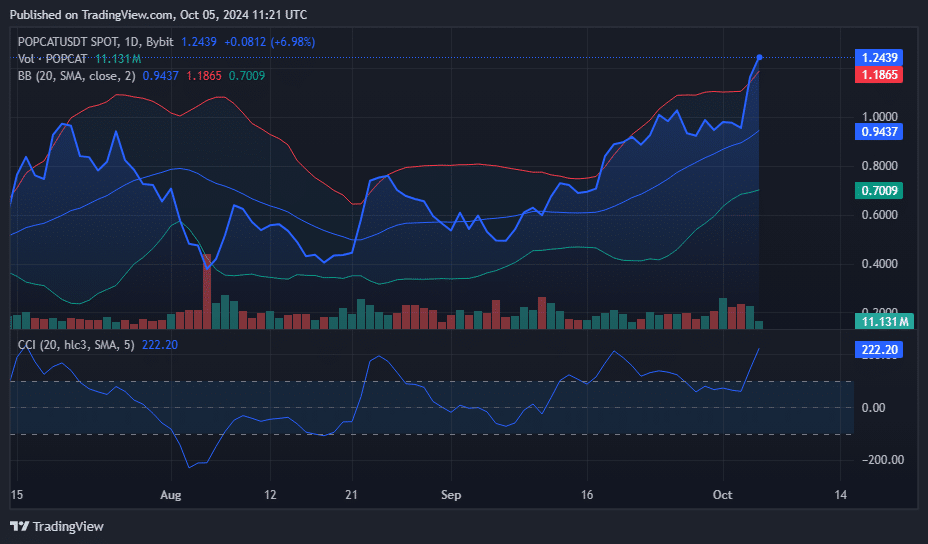Click the Aug label on time axis
This screenshot has width=928, height=544.
tap(171, 495)
